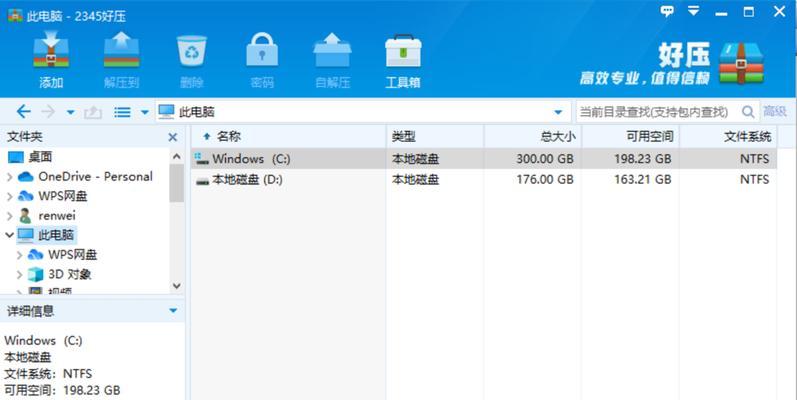The image size is (797, 400).
Task: Click the 桌面 desktop icon in tree
Action: (x=16, y=157)
